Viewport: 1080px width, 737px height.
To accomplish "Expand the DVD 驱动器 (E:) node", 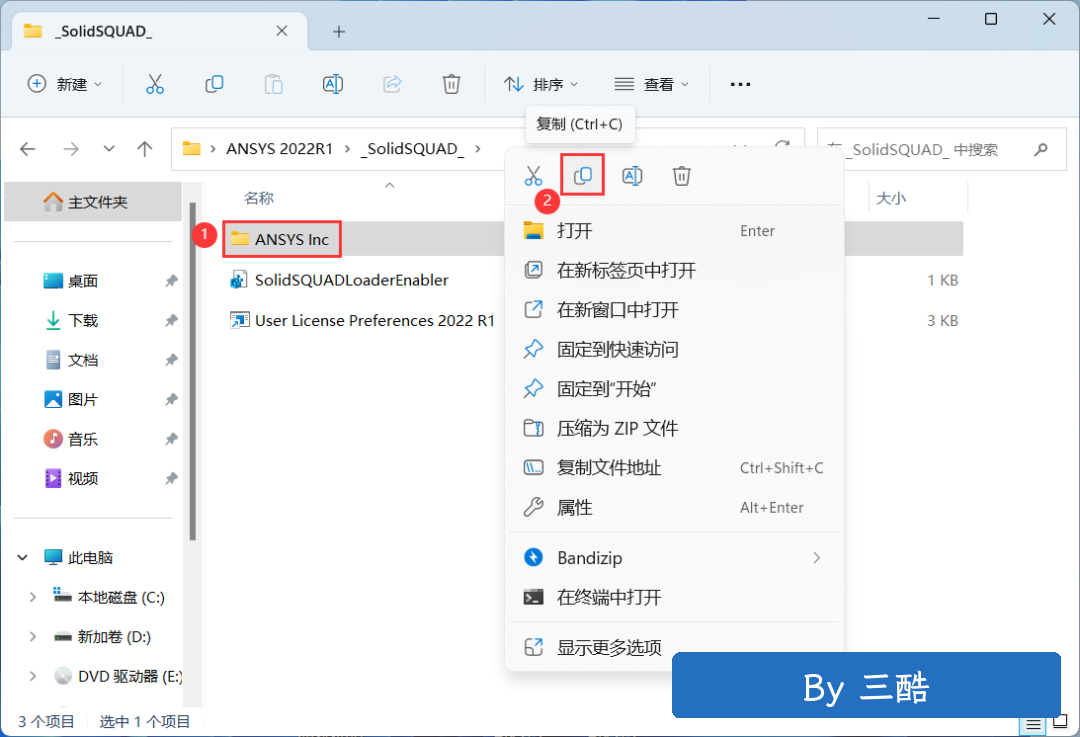I will point(32,676).
